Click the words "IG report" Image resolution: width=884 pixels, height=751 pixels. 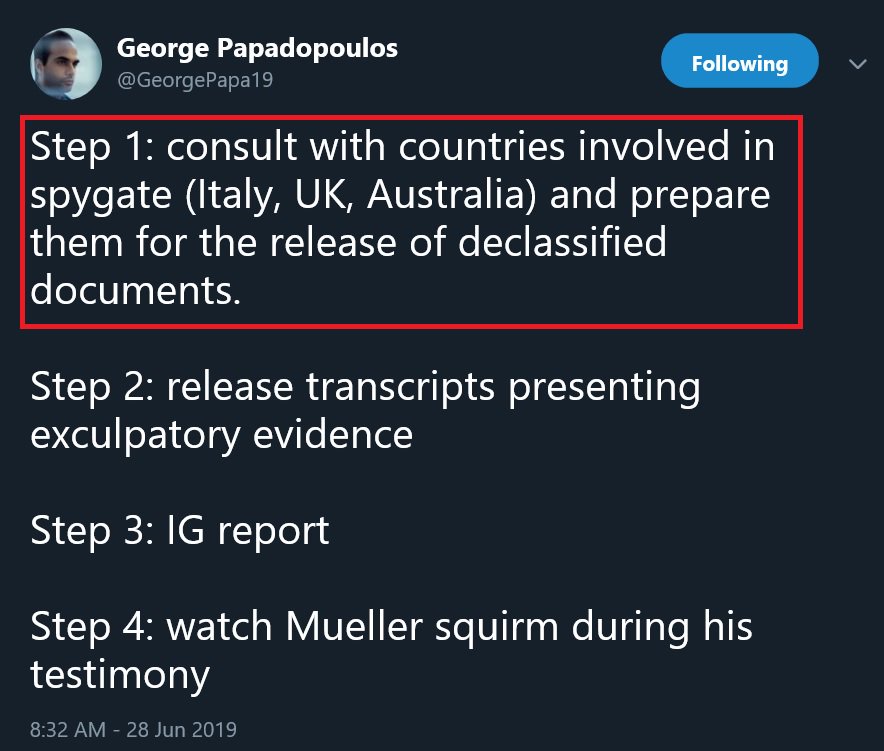247,531
